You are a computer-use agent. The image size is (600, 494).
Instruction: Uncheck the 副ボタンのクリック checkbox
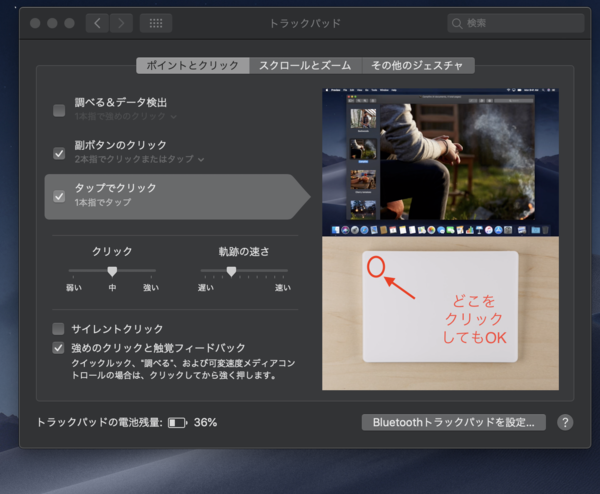pyautogui.click(x=59, y=152)
